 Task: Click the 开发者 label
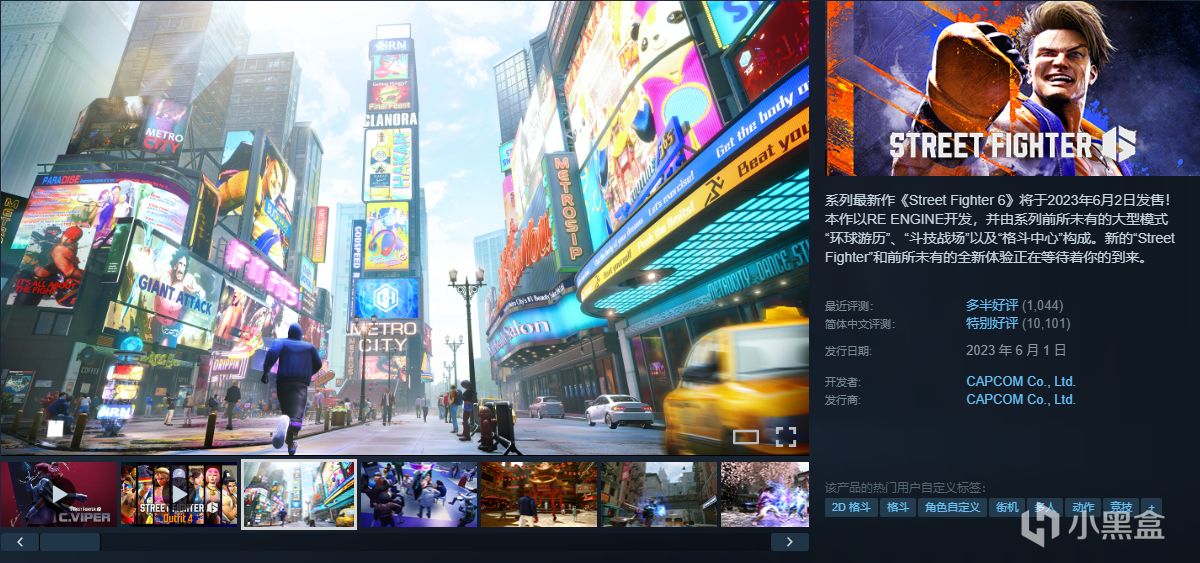tap(843, 381)
